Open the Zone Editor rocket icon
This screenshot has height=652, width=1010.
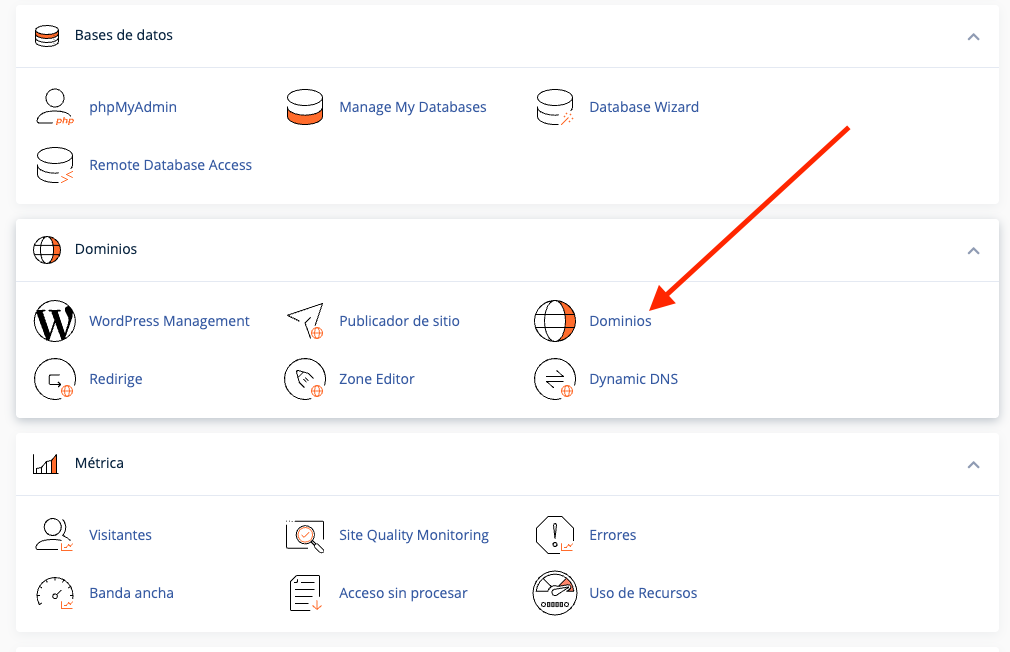click(305, 379)
